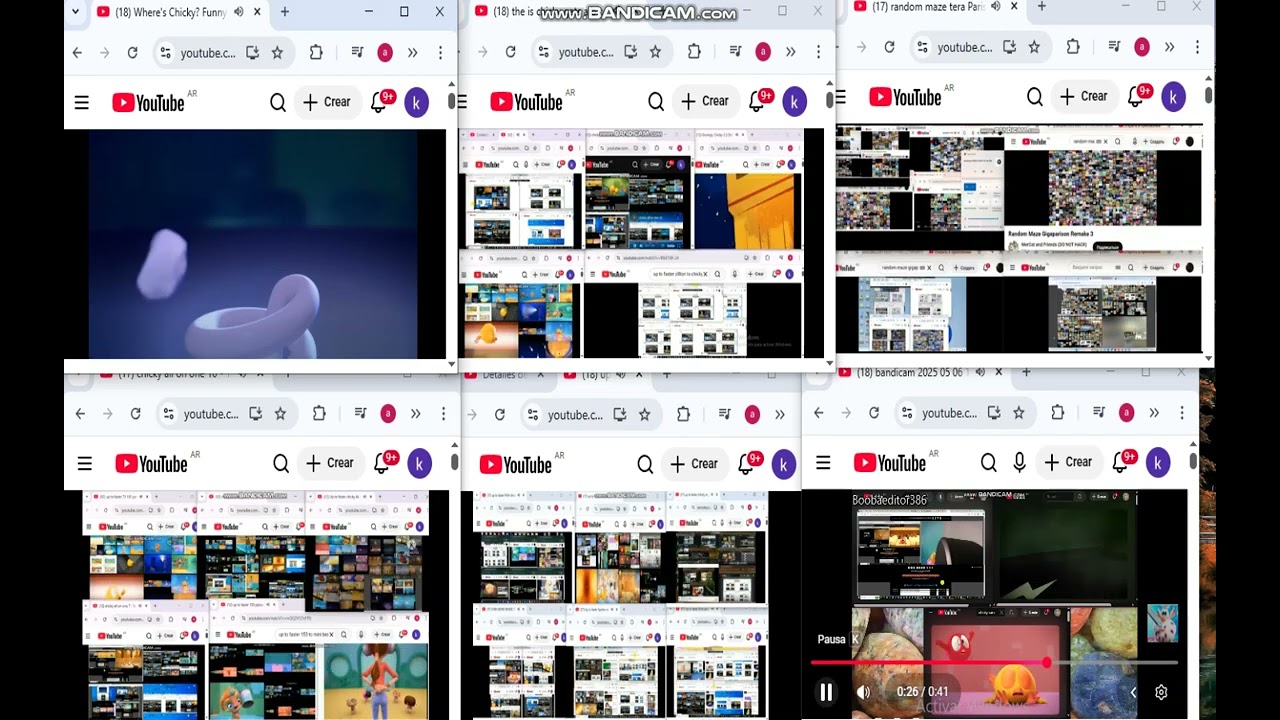Screen dimensions: 1280x720
Task: Open new tab in bandicam window
Action: click(1026, 372)
